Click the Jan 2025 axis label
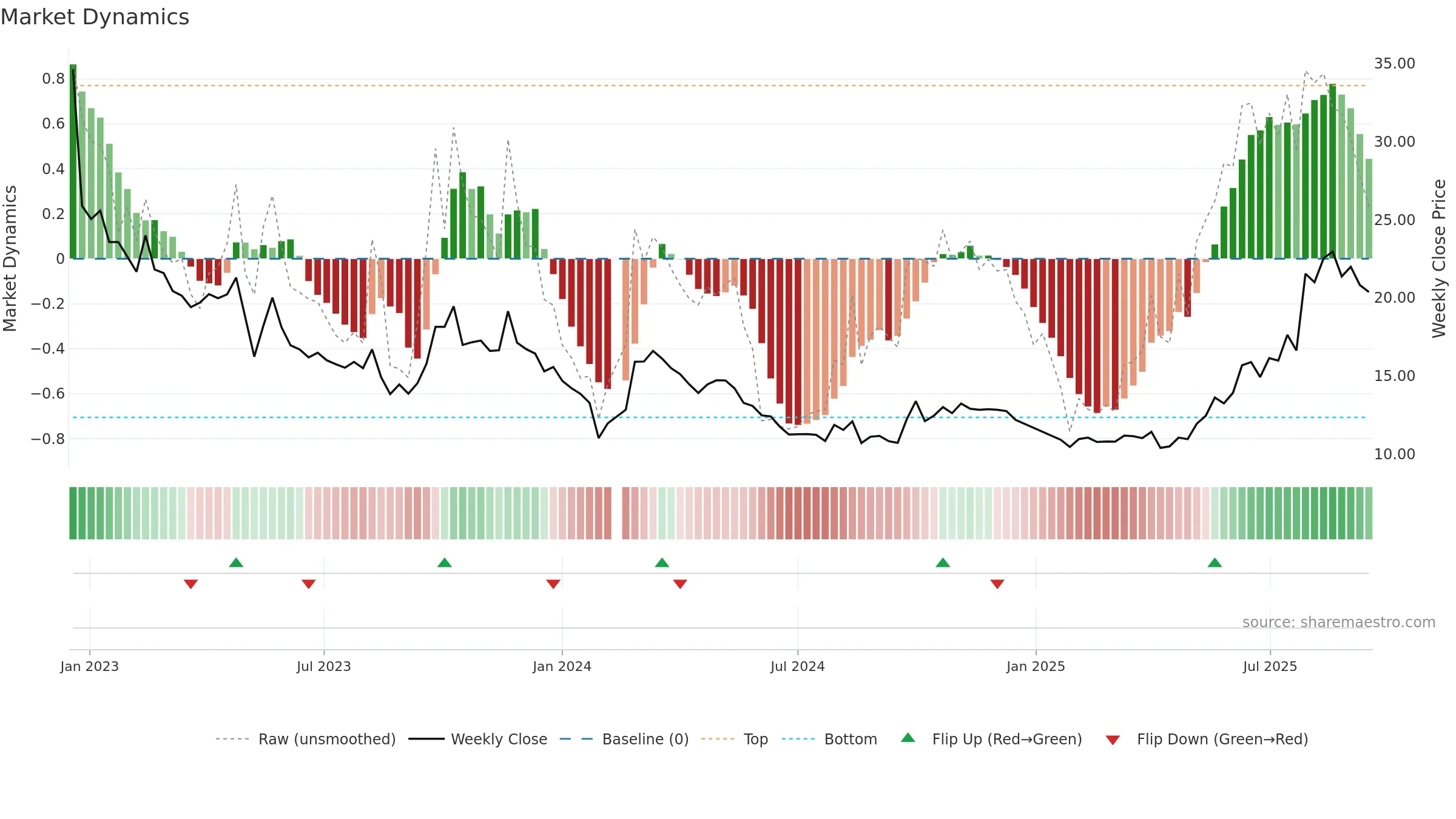Viewport: 1456px width, 819px height. coord(1036,666)
